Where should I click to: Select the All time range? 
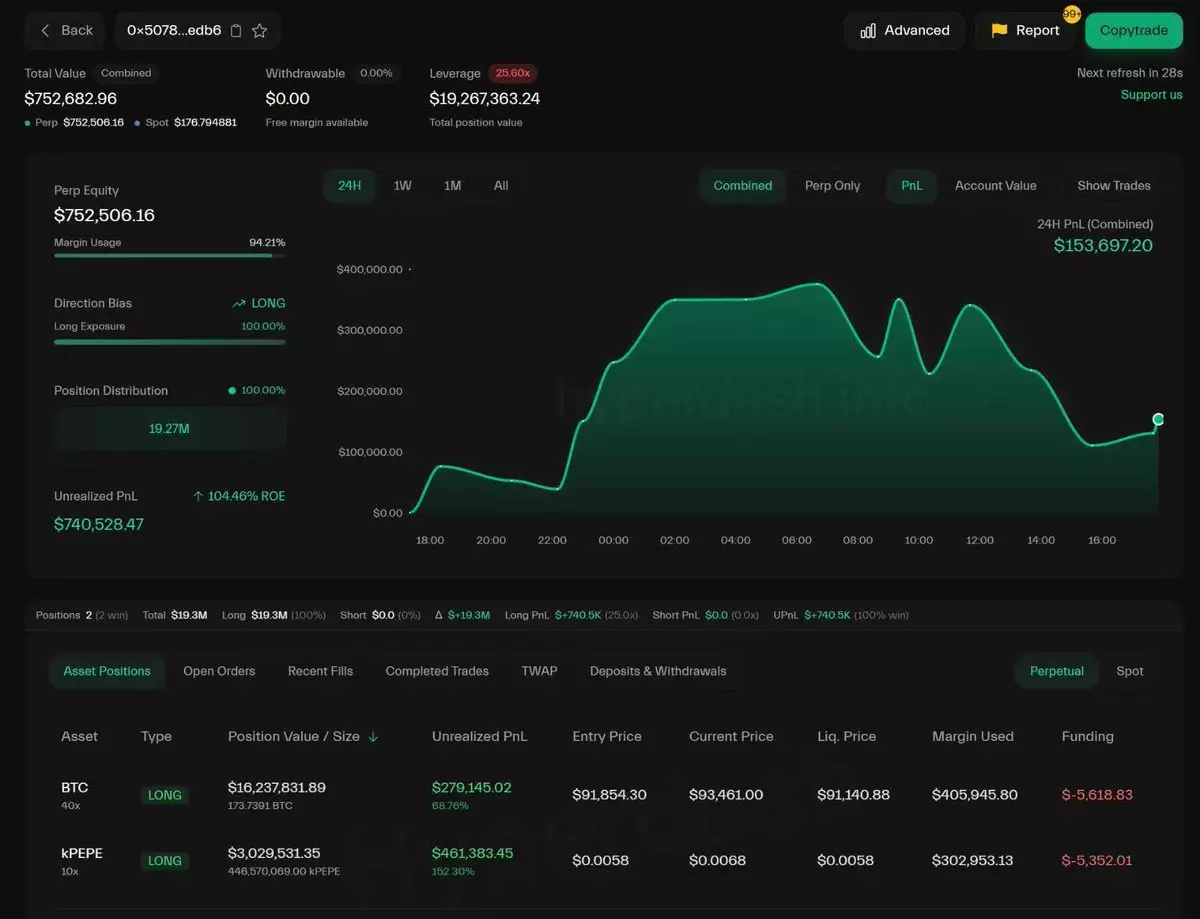(x=501, y=186)
